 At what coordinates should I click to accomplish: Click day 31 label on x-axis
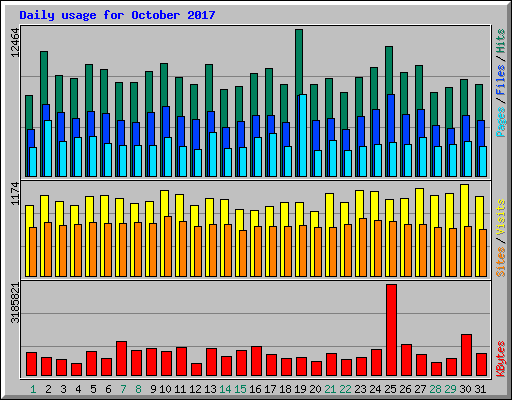480,389
